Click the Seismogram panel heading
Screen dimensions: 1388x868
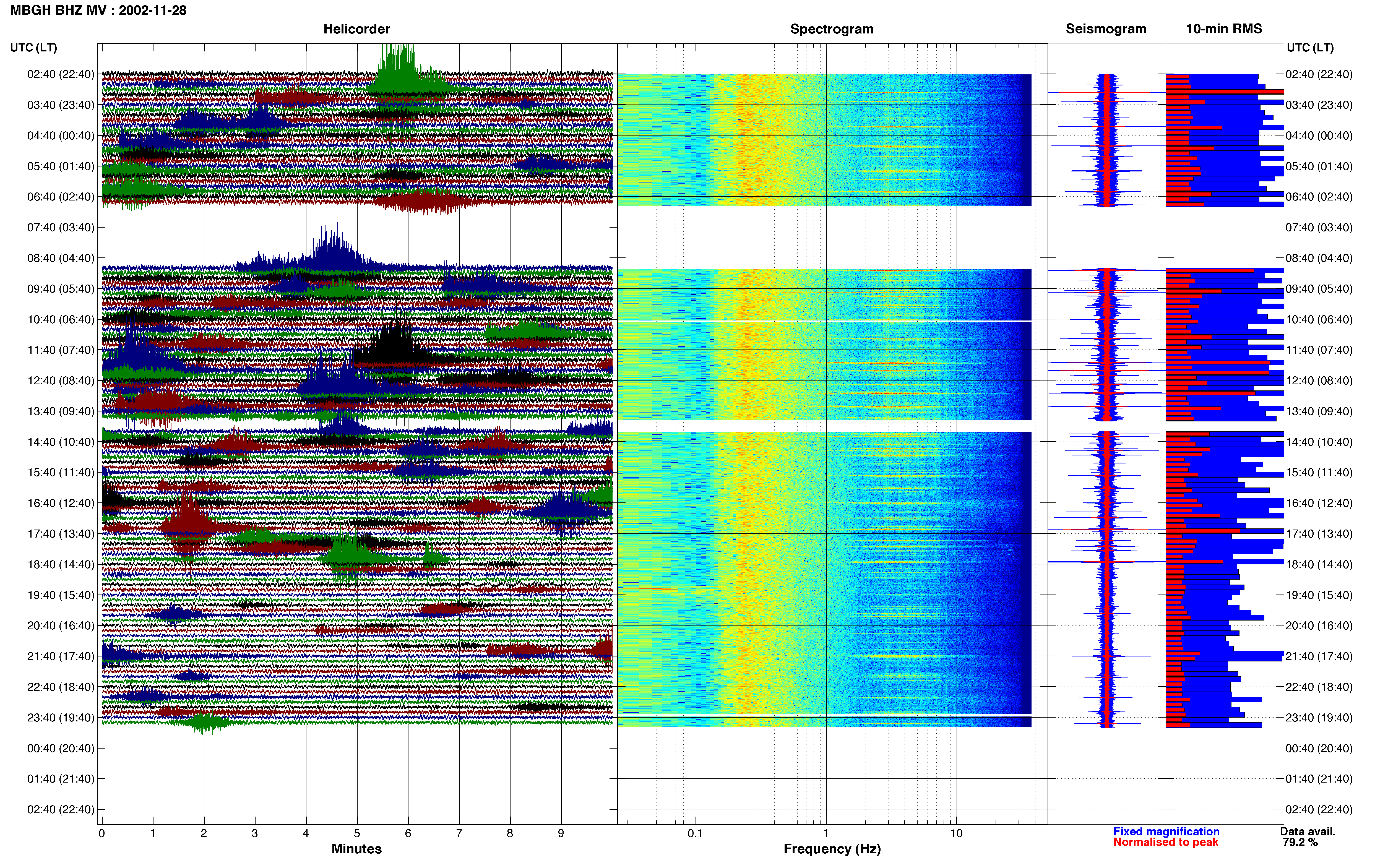[x=1106, y=29]
